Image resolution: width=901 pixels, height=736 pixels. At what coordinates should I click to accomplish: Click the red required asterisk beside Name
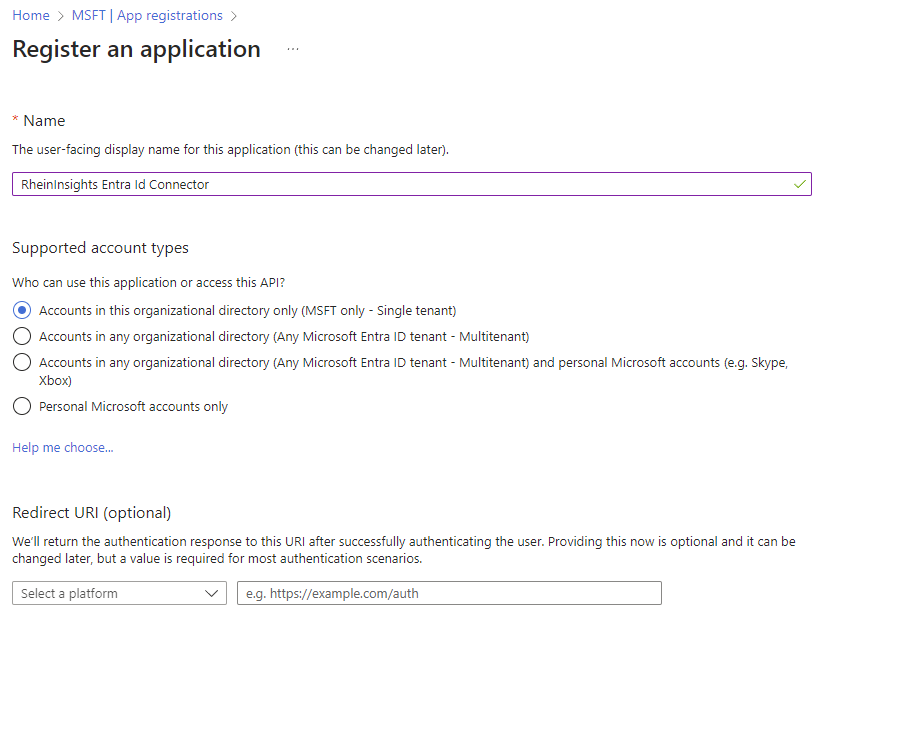click(x=15, y=121)
